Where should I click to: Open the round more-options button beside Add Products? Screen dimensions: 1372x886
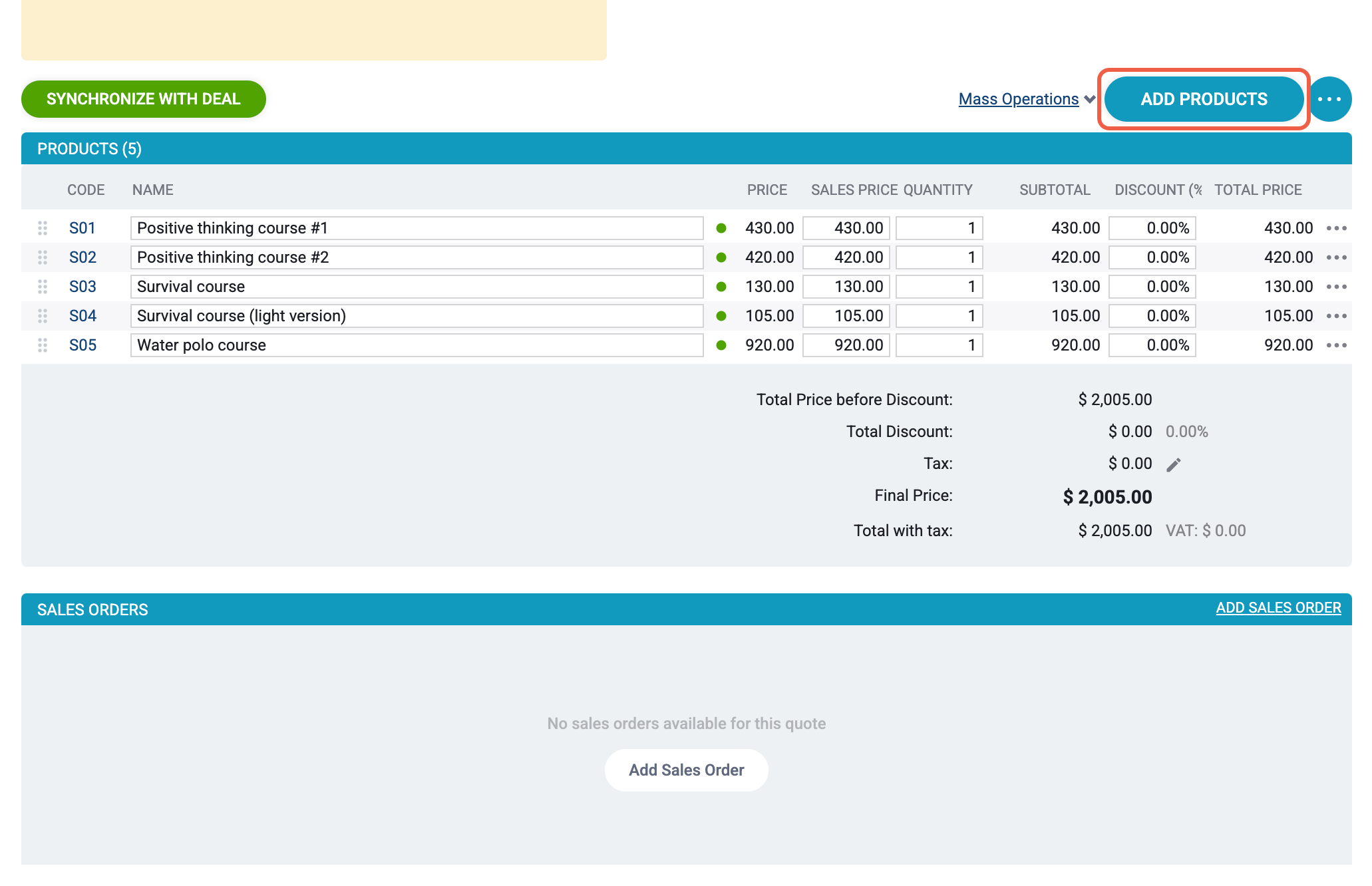point(1329,99)
